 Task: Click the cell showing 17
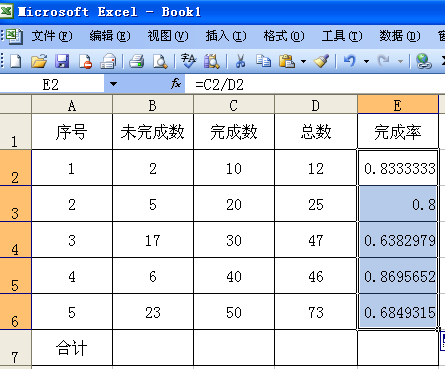153,240
